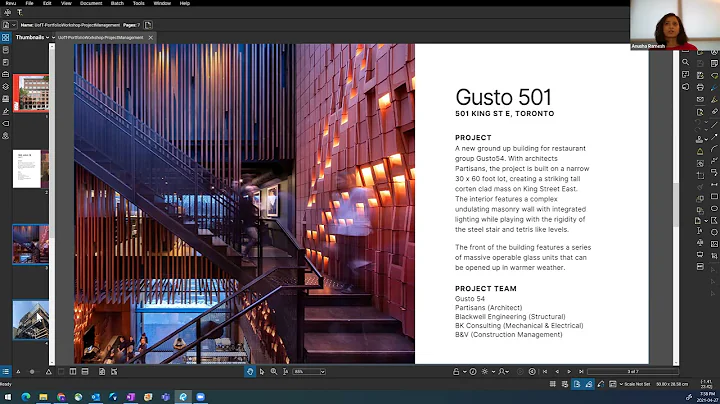Go to the next page arrow
Image resolution: width=720 pixels, height=404 pixels.
click(569, 371)
